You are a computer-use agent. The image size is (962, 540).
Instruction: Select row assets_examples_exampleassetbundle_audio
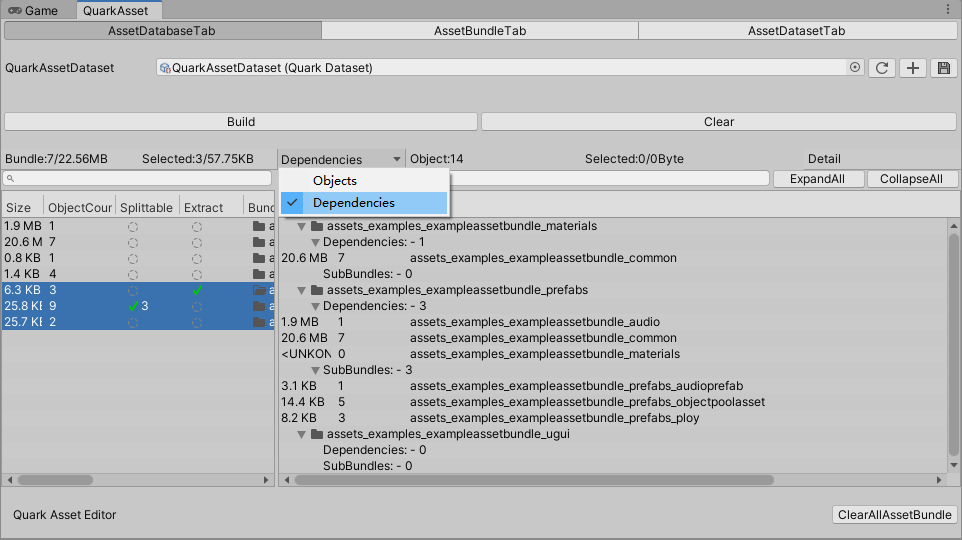(614, 322)
